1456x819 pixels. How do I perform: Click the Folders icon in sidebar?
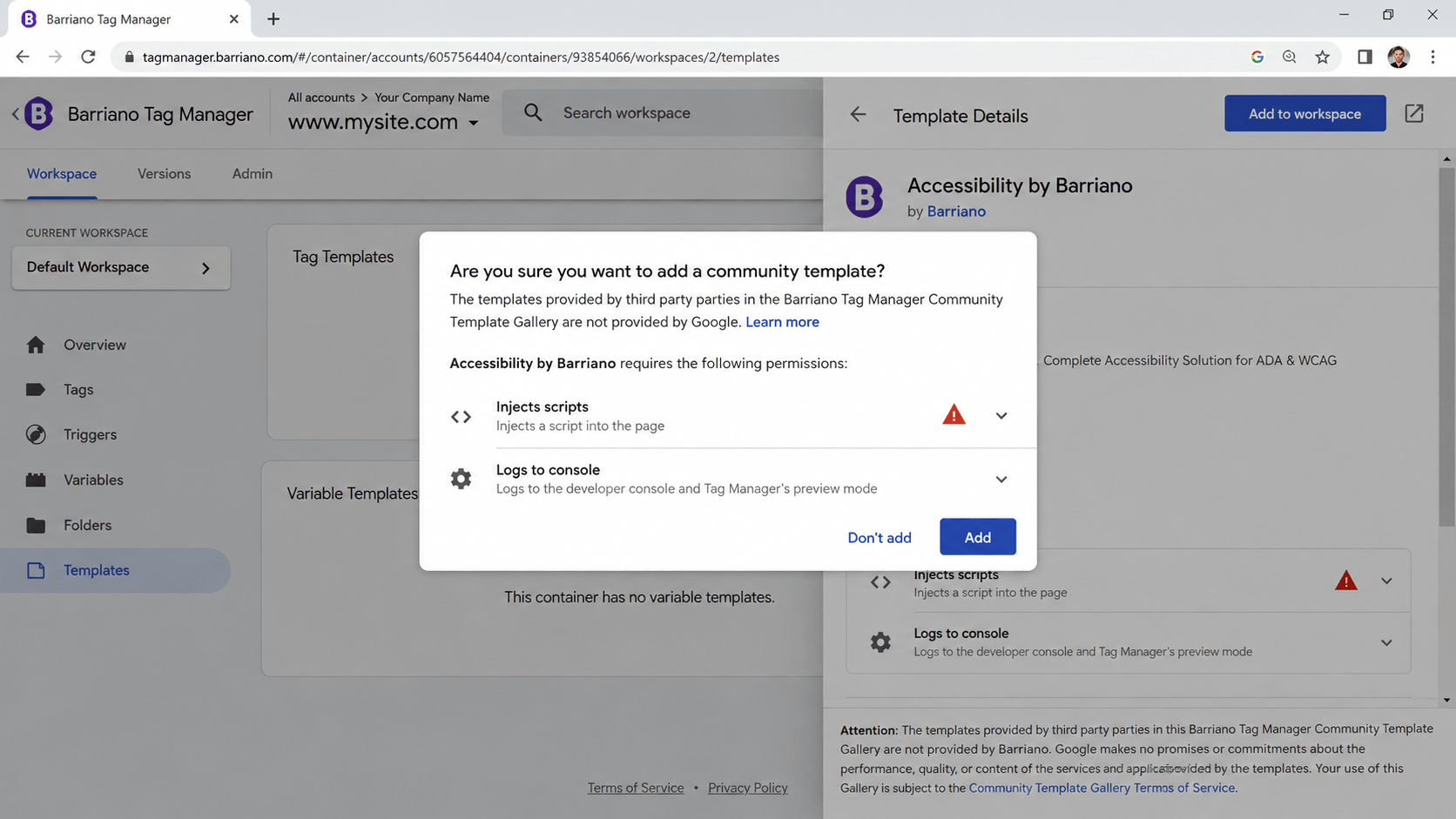tap(36, 525)
